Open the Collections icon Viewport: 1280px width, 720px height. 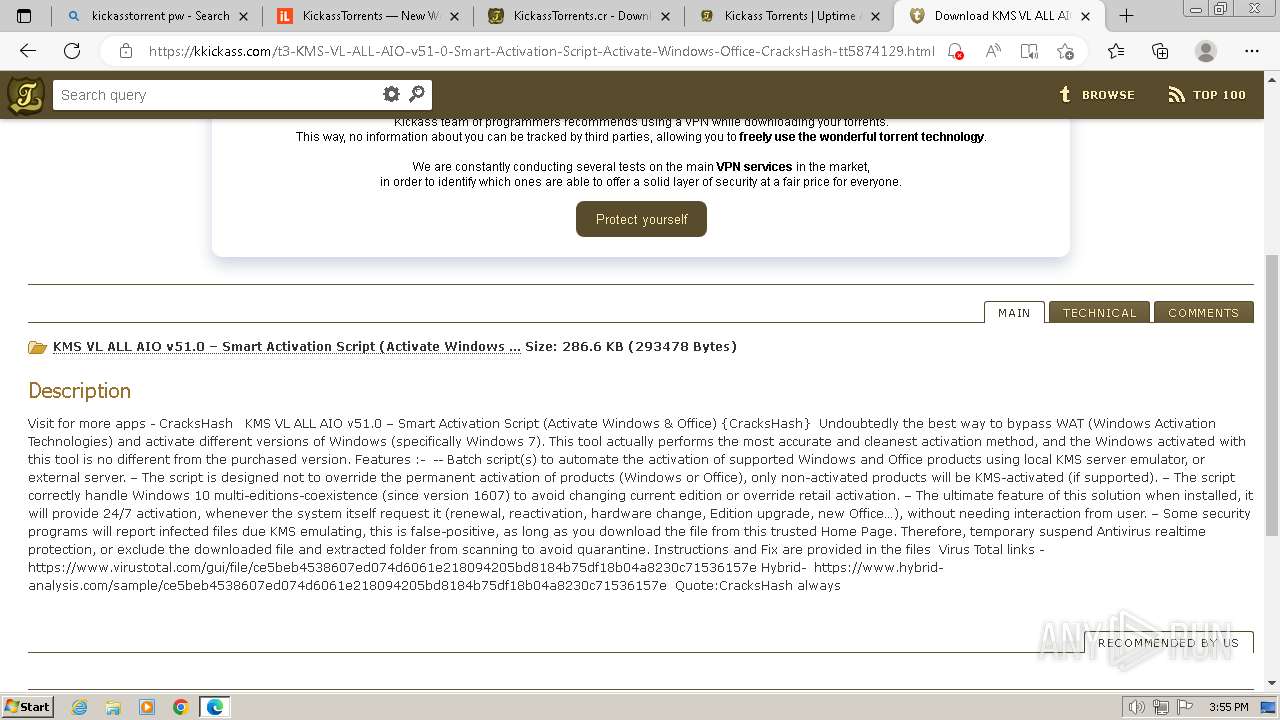[x=1160, y=51]
